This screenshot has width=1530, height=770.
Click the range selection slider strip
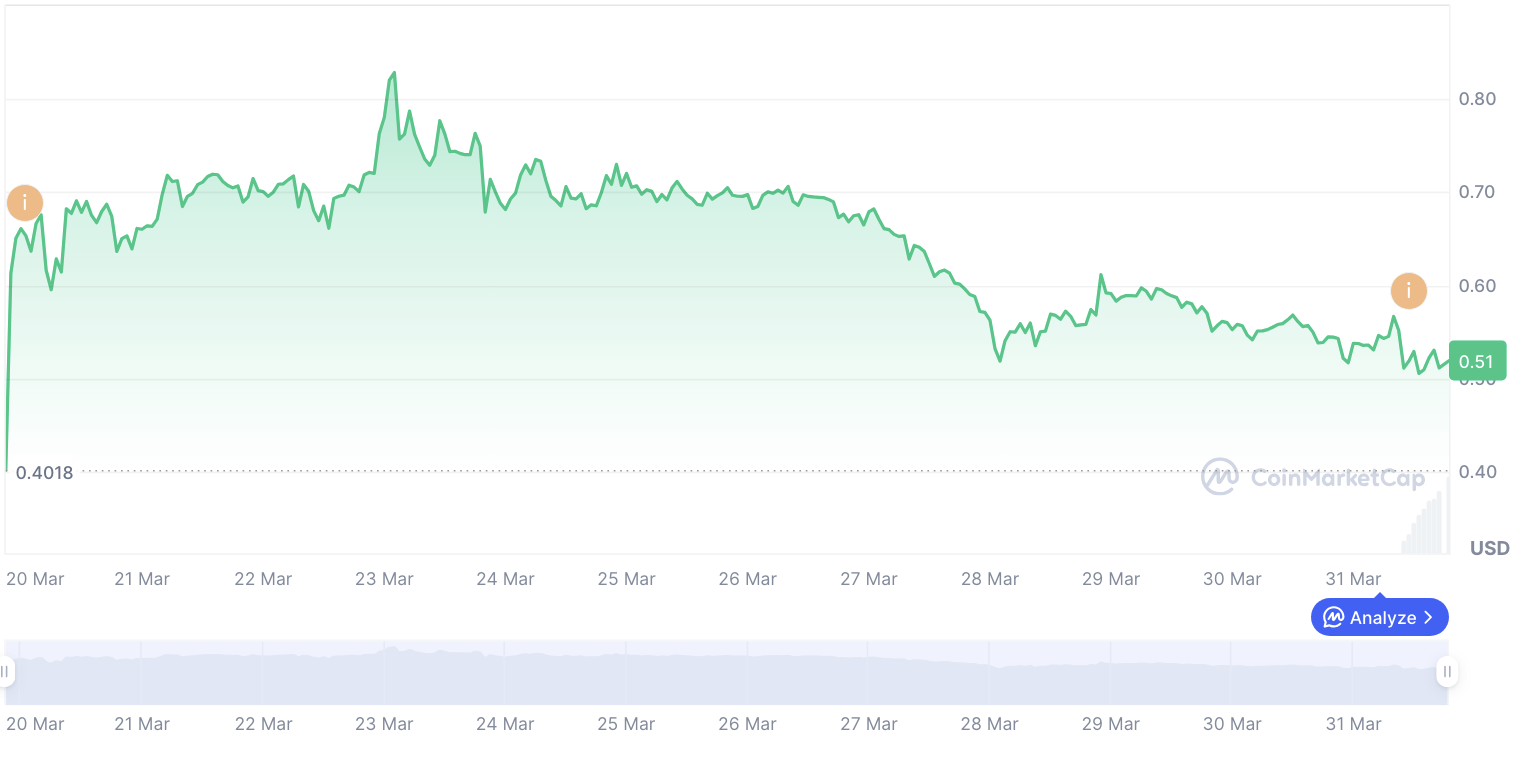(725, 672)
